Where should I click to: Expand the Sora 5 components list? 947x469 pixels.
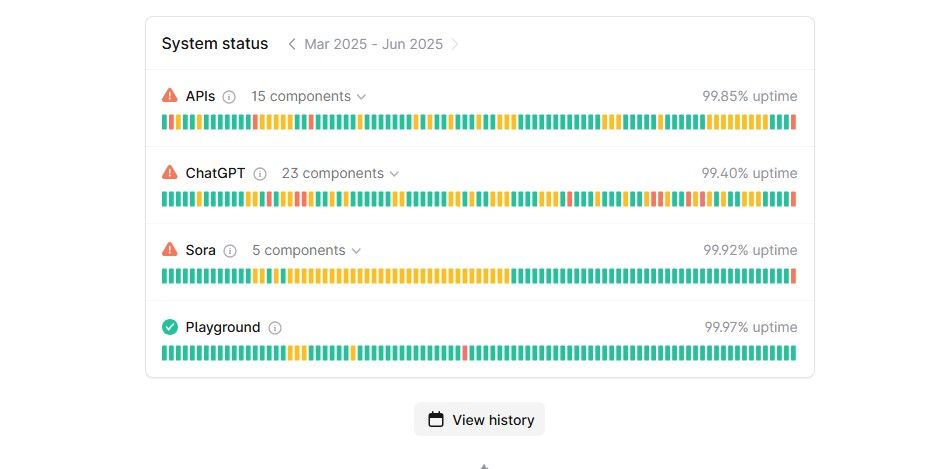tap(306, 251)
